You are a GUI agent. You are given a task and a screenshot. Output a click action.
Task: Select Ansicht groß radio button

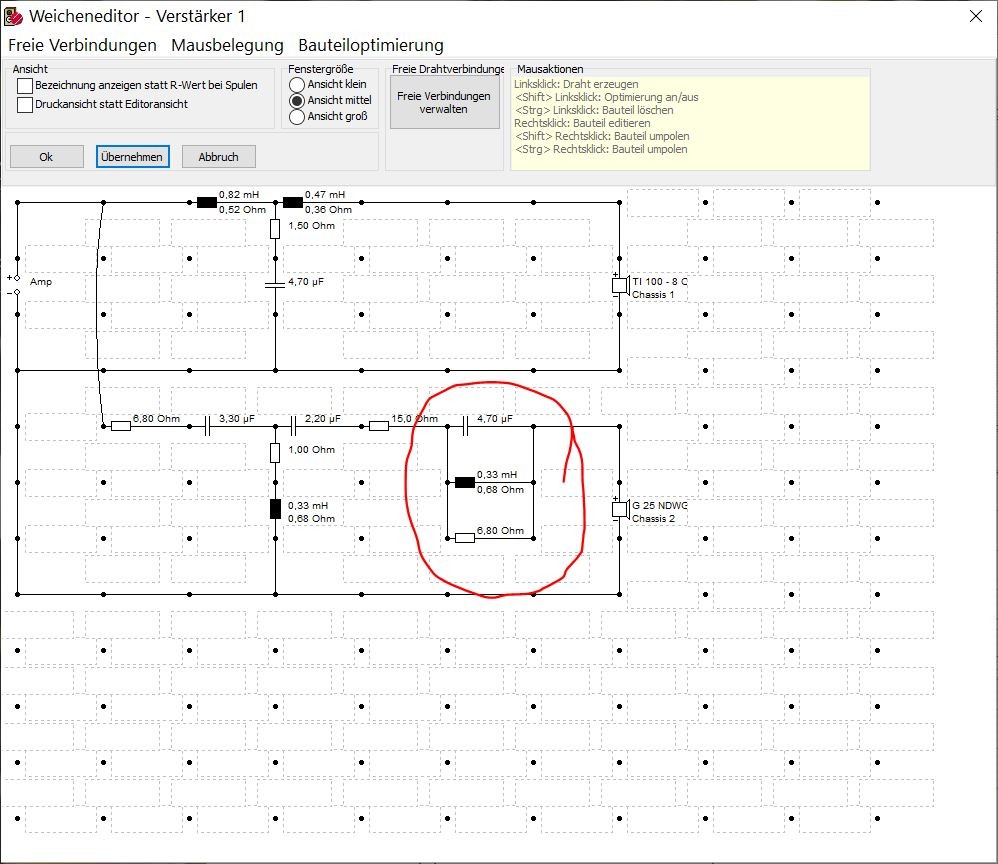pos(297,117)
